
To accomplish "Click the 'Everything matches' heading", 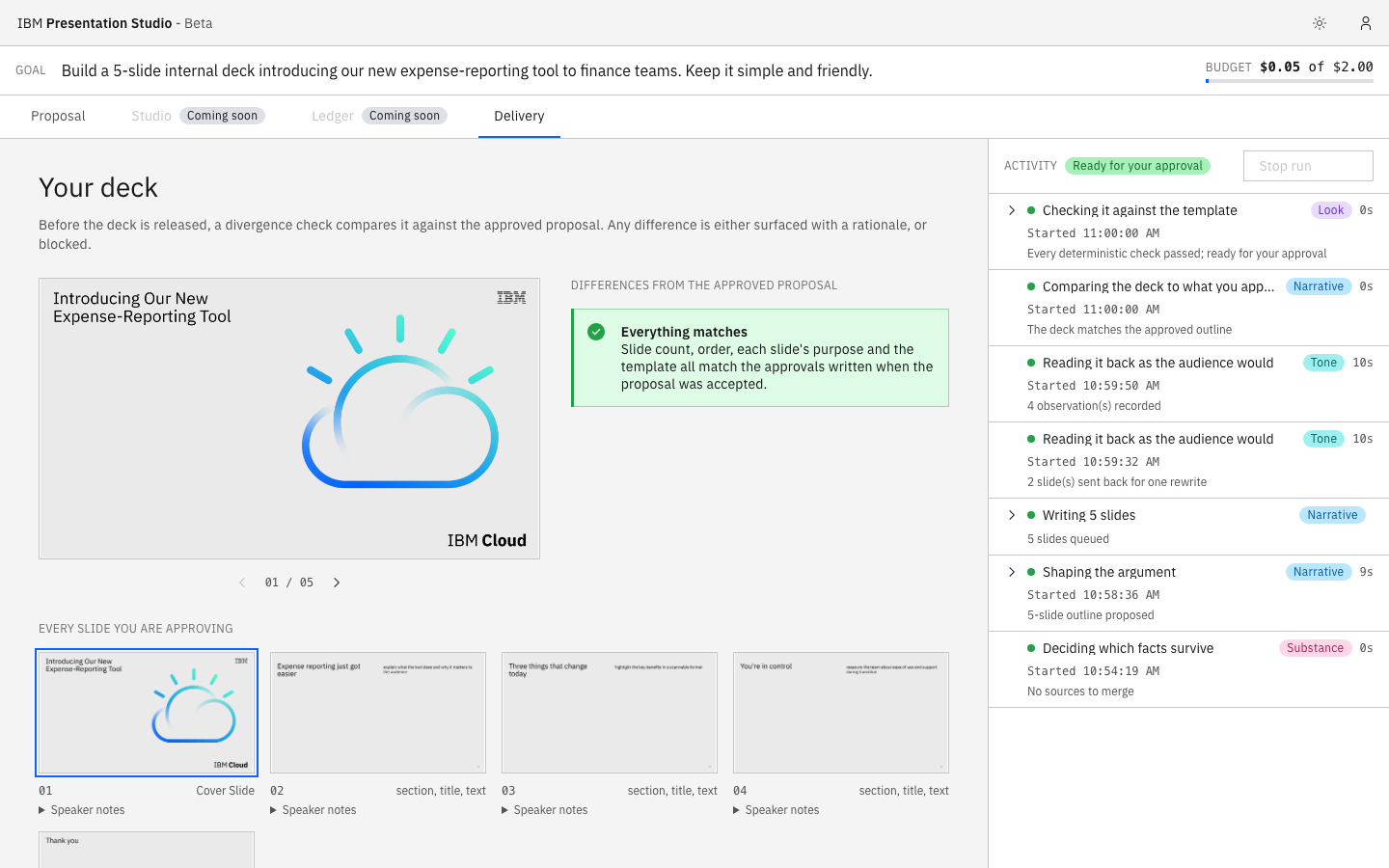I will point(684,332).
